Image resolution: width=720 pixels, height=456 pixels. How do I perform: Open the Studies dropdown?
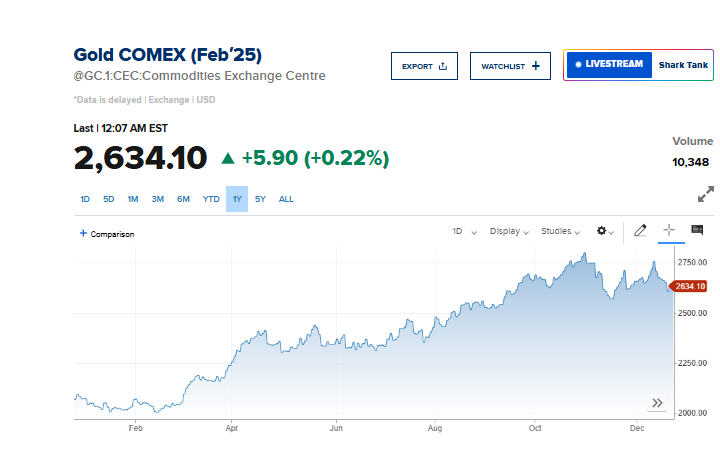click(560, 231)
